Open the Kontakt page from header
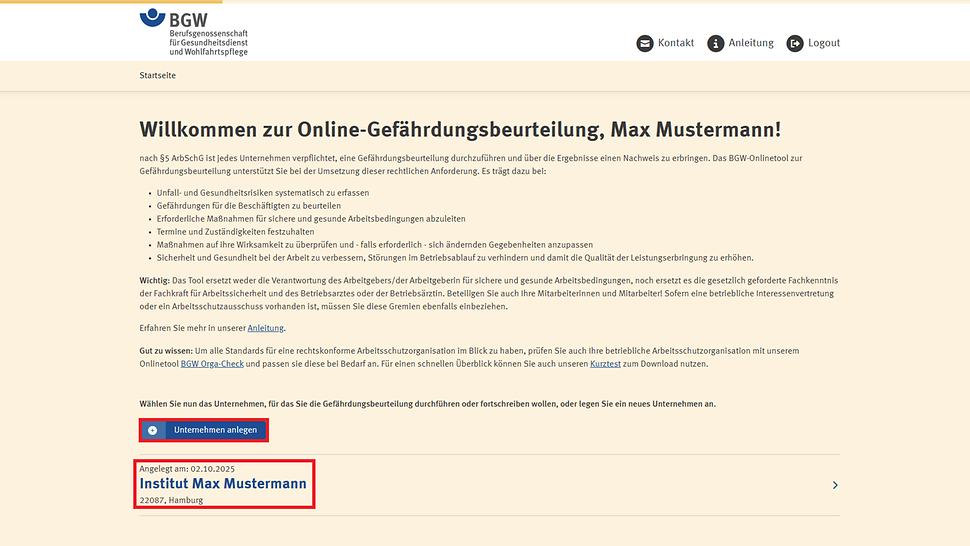The image size is (970, 546). point(675,43)
